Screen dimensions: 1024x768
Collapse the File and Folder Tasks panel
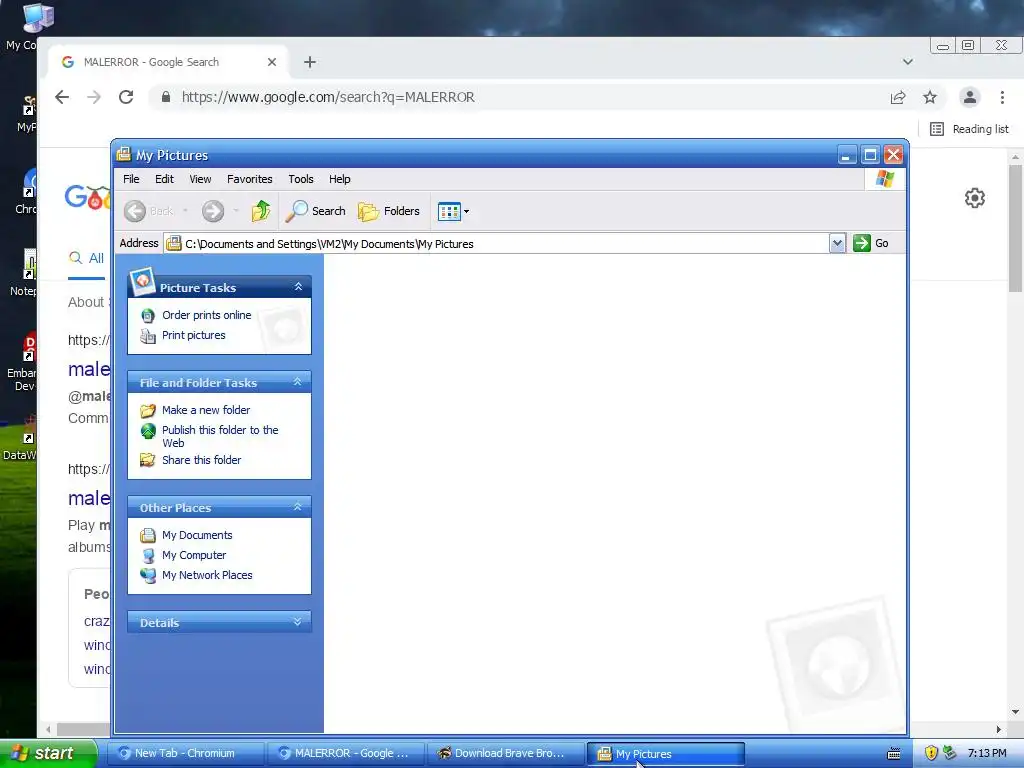[298, 382]
